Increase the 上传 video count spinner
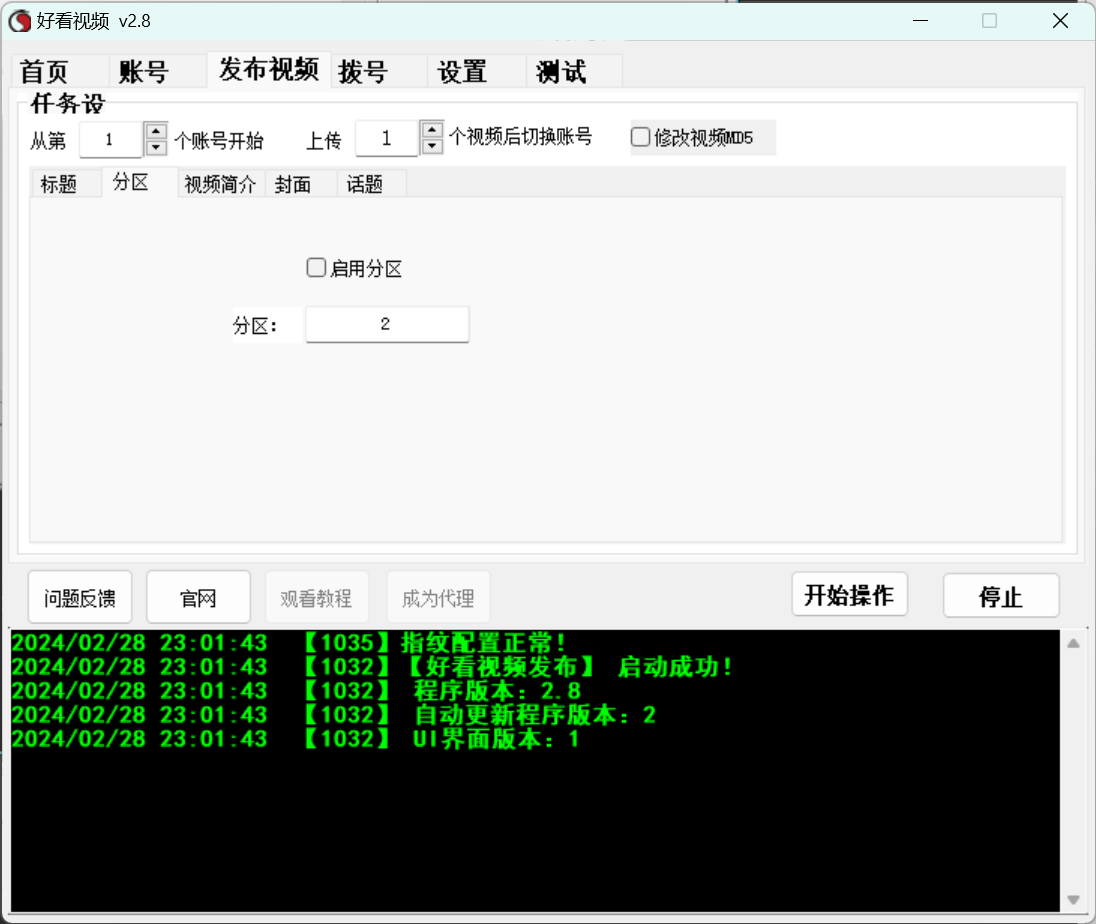1096x924 pixels. (433, 129)
